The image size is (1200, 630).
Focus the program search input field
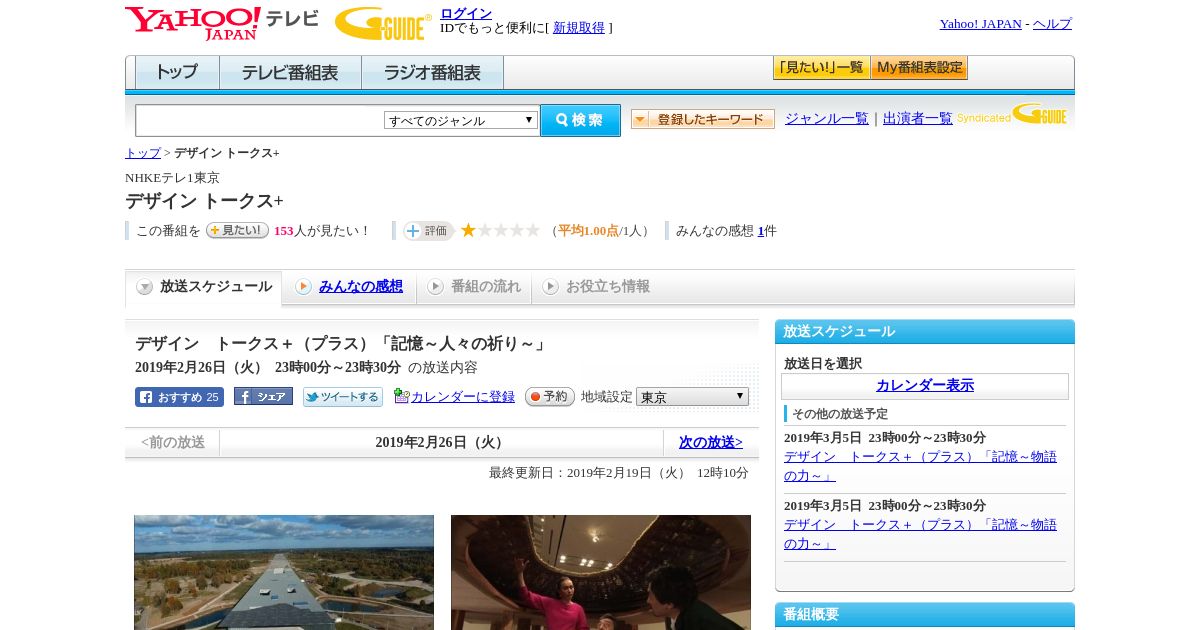coord(260,121)
